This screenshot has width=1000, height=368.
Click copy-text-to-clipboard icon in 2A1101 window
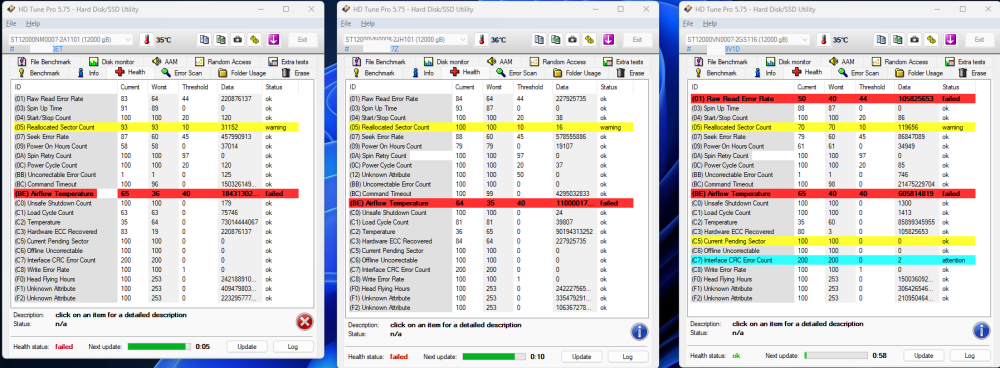click(x=204, y=40)
